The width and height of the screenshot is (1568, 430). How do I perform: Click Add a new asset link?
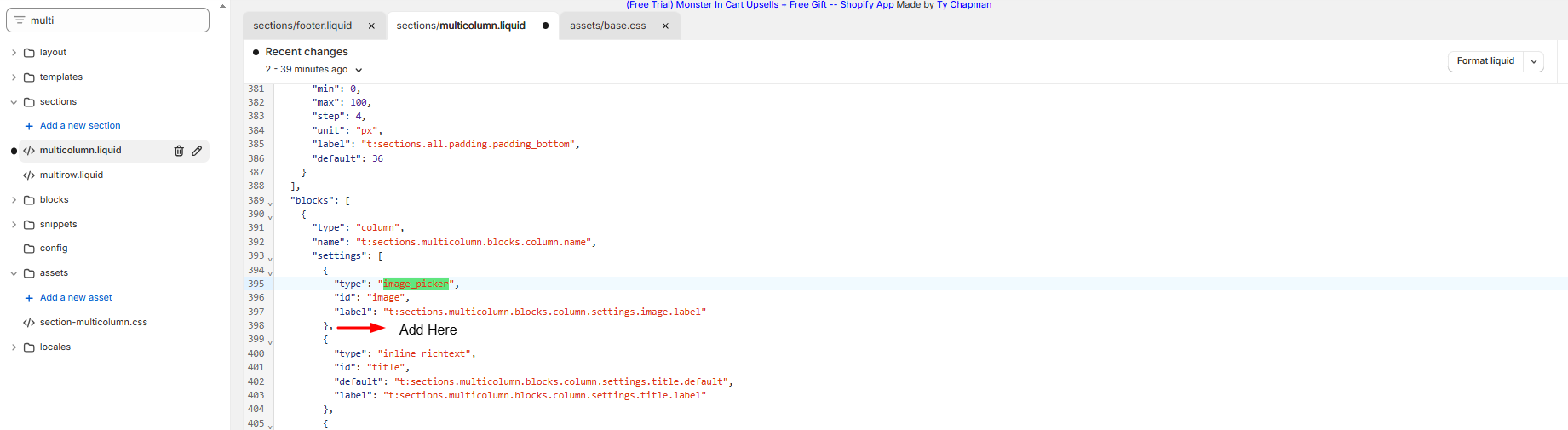coord(76,298)
